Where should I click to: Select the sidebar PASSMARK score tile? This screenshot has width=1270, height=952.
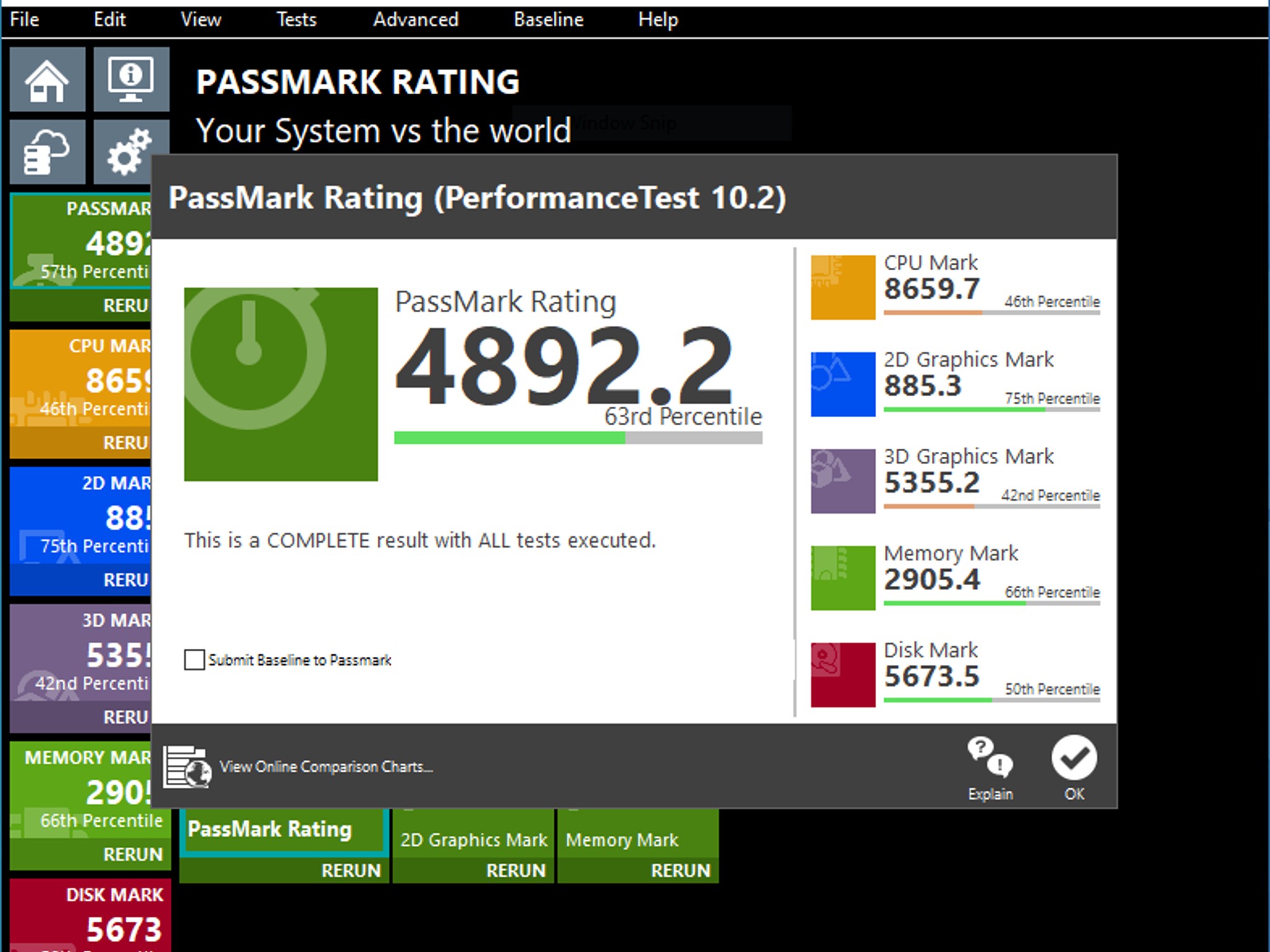coord(81,241)
